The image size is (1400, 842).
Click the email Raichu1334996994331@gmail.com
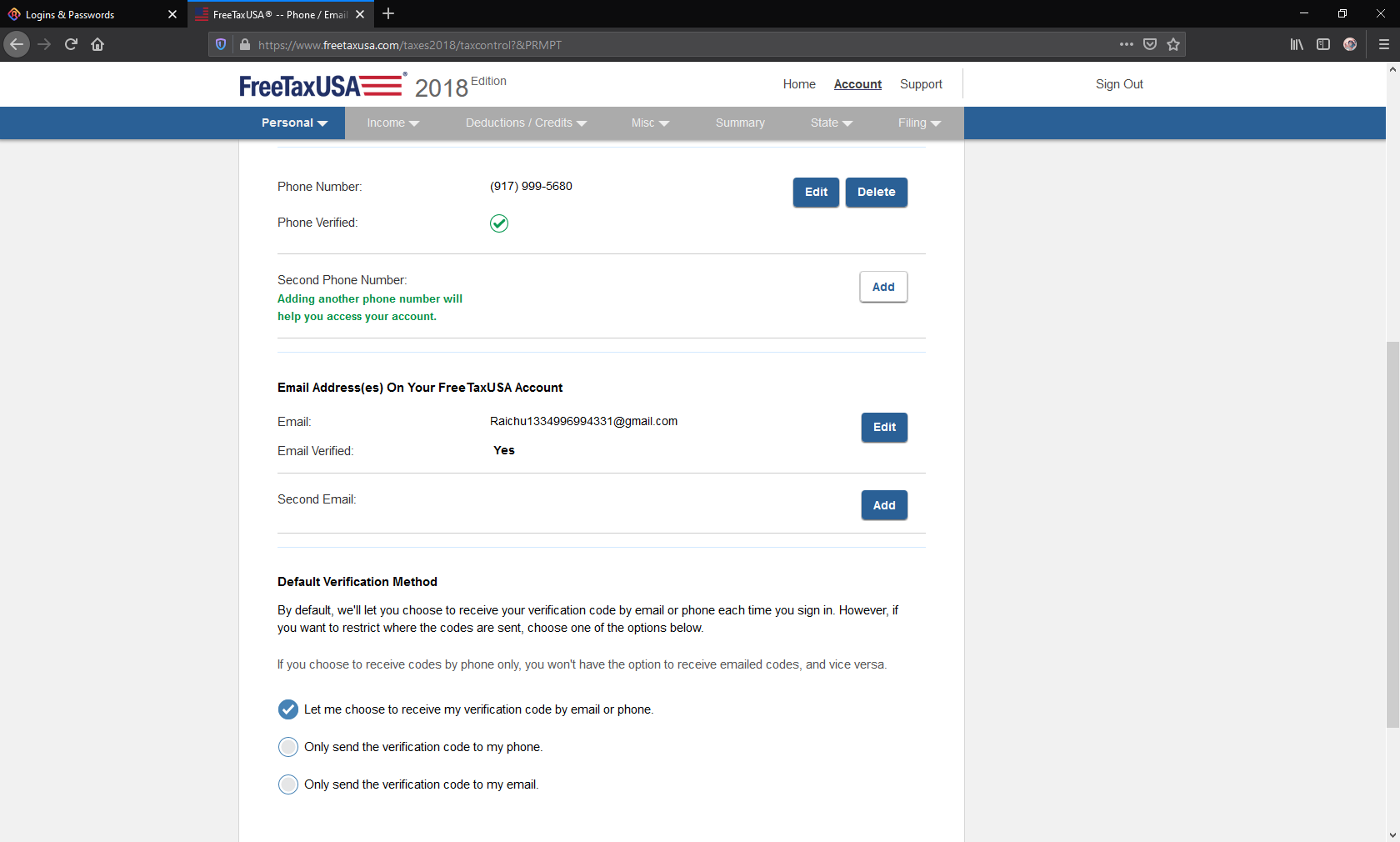click(x=583, y=421)
